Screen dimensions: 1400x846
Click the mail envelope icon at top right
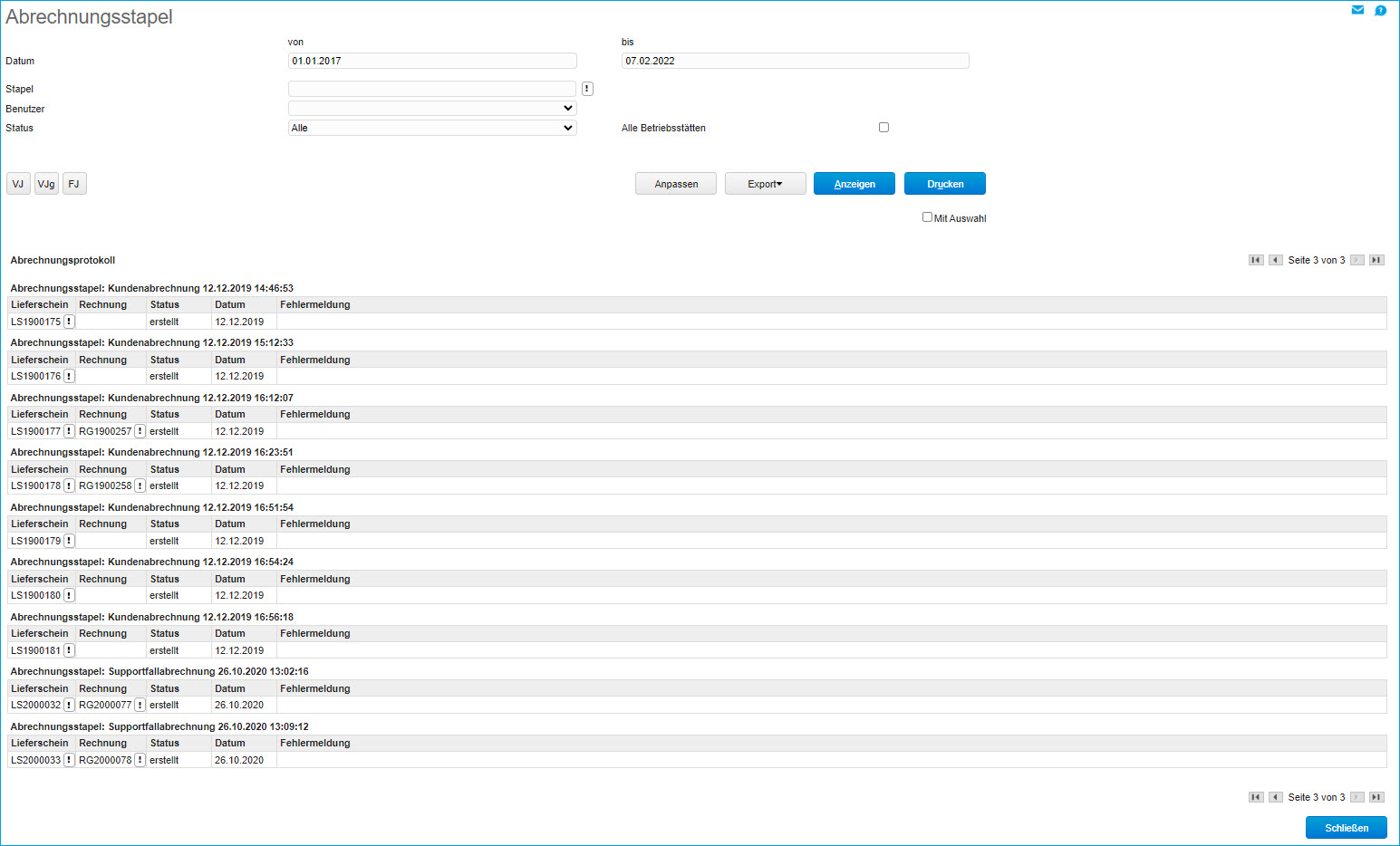click(1357, 10)
